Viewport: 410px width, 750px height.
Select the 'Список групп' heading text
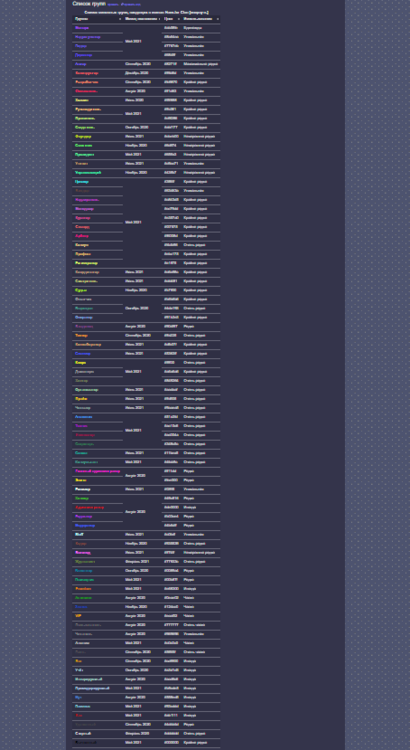click(x=89, y=4)
